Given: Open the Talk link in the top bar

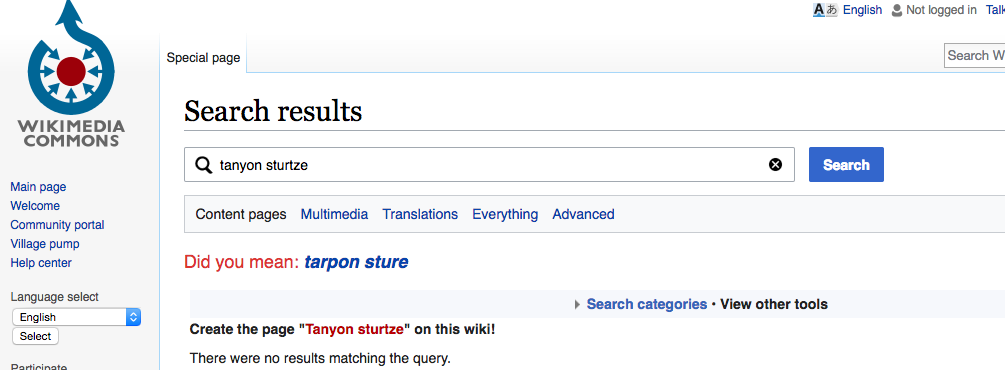Looking at the screenshot, I should point(995,10).
